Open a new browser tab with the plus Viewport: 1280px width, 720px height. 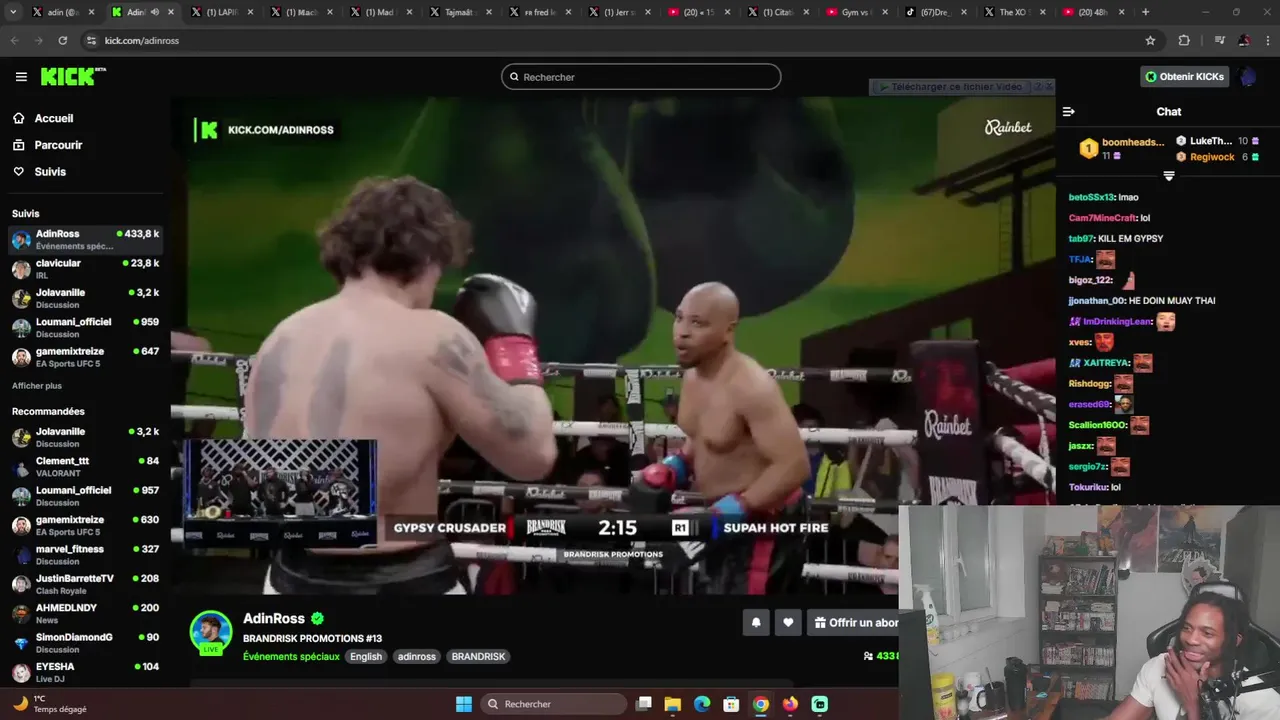point(1145,12)
